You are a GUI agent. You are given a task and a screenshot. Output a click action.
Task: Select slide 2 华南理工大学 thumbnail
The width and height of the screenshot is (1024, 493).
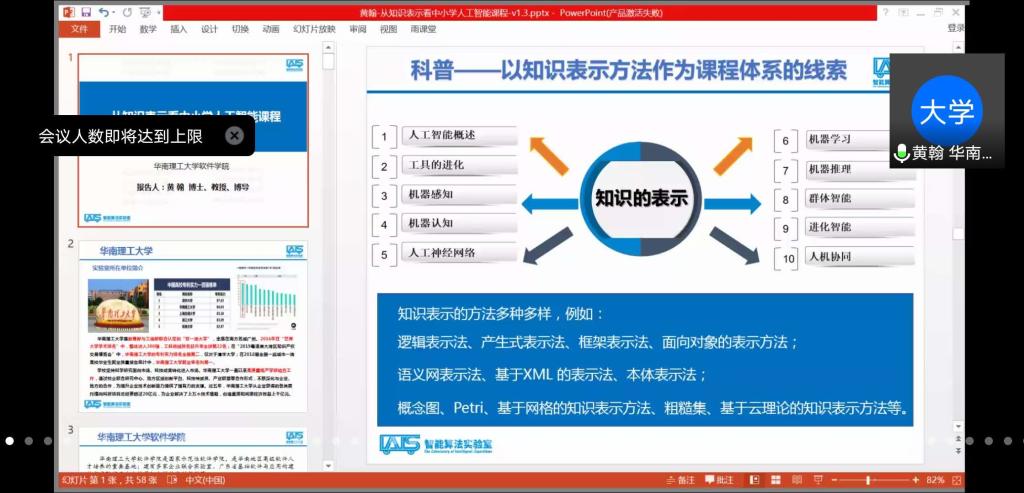(x=193, y=327)
